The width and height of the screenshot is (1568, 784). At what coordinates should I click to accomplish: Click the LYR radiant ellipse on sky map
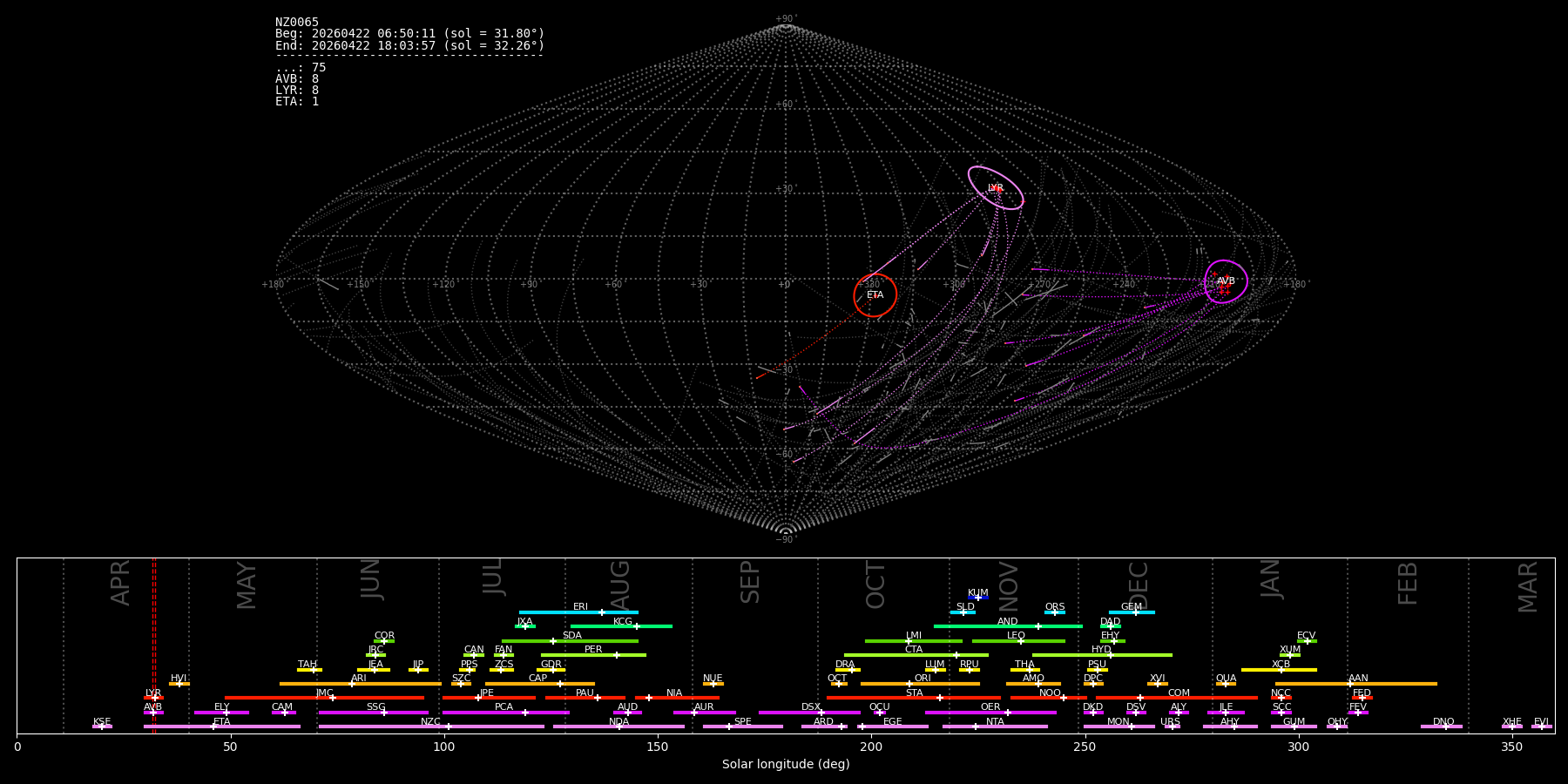tap(996, 188)
